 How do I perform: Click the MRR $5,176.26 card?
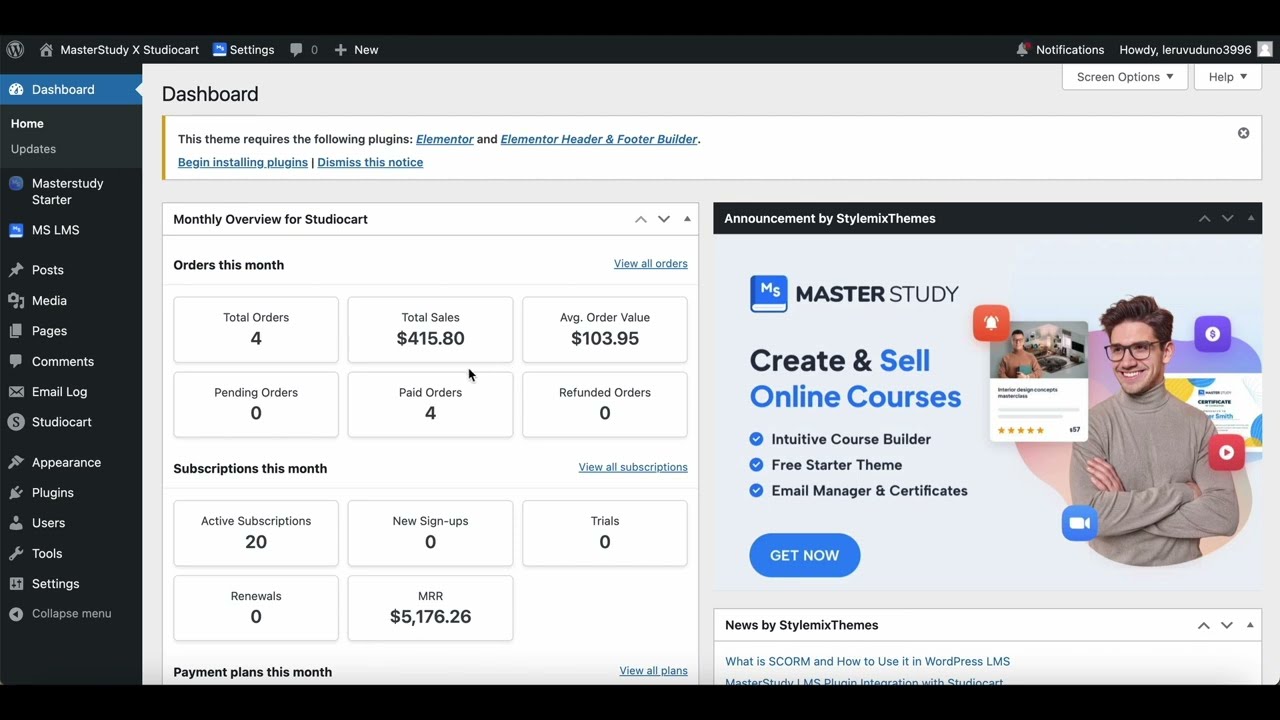point(430,608)
